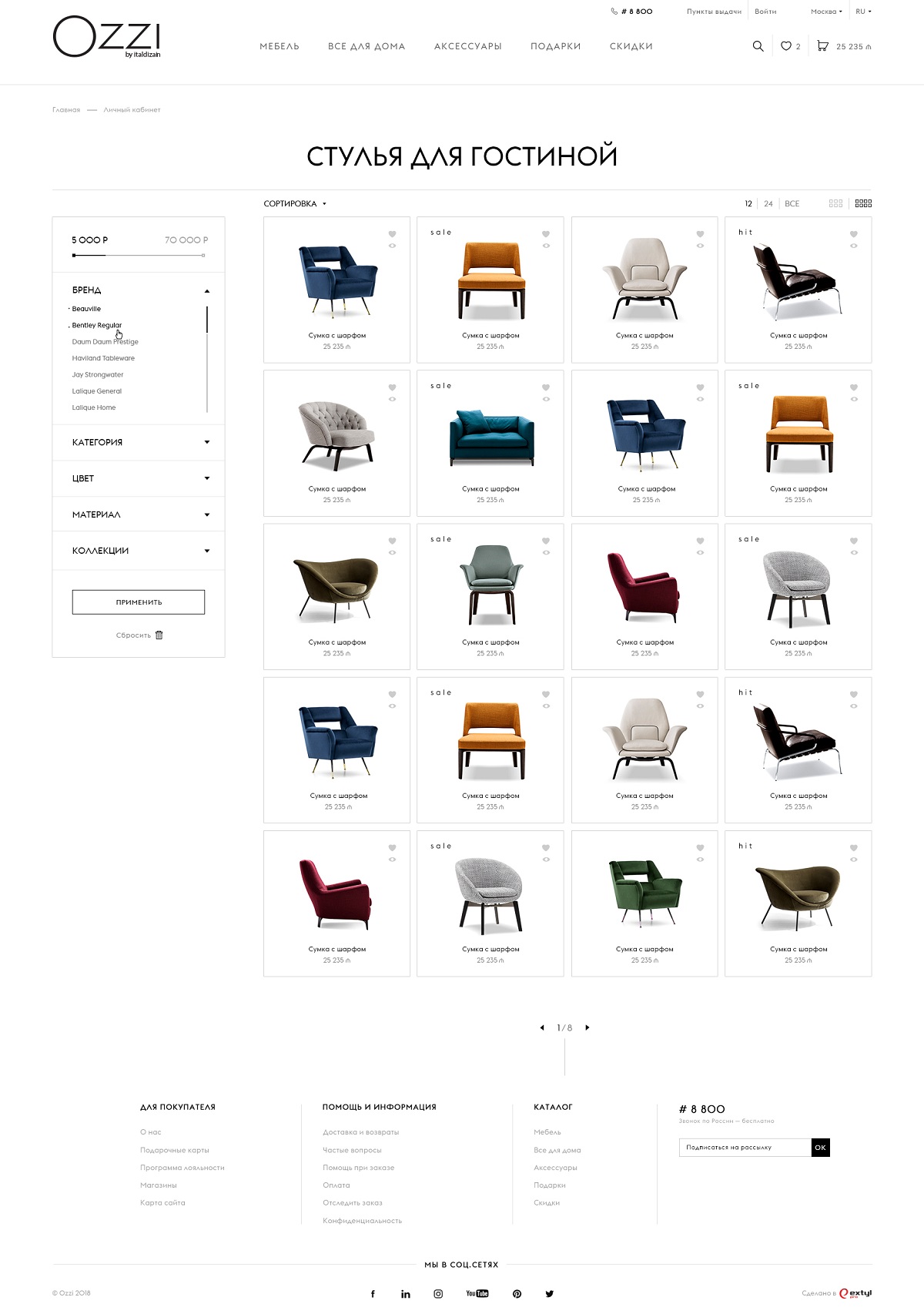Image resolution: width=924 pixels, height=1314 pixels.
Task: Open the Pinterest icon in footer
Action: [517, 1294]
